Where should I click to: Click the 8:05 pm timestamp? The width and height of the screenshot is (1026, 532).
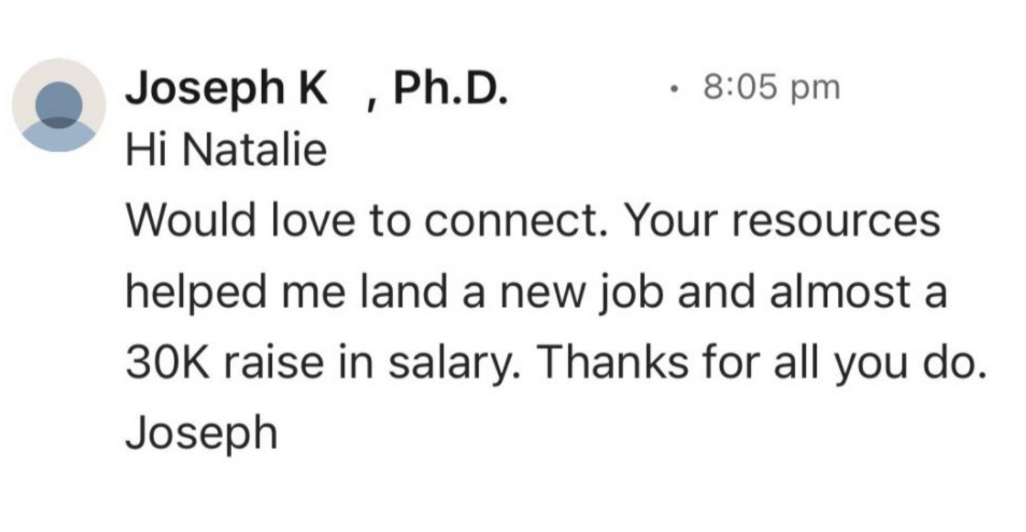pyautogui.click(x=772, y=89)
